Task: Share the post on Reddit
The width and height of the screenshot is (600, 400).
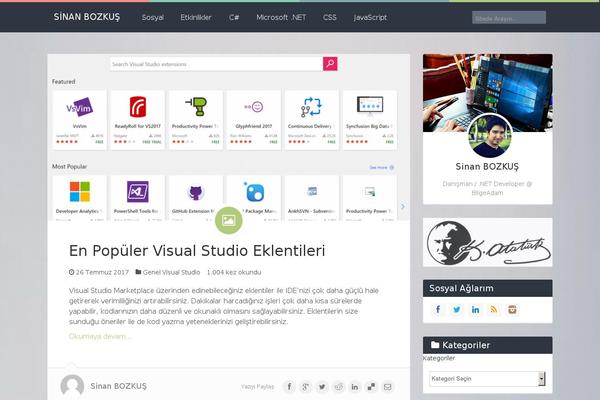Action: pos(339,387)
